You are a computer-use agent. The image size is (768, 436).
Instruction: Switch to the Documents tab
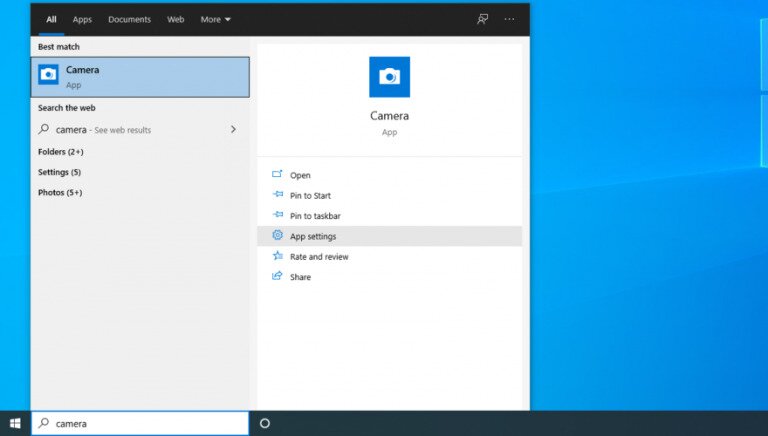click(129, 19)
